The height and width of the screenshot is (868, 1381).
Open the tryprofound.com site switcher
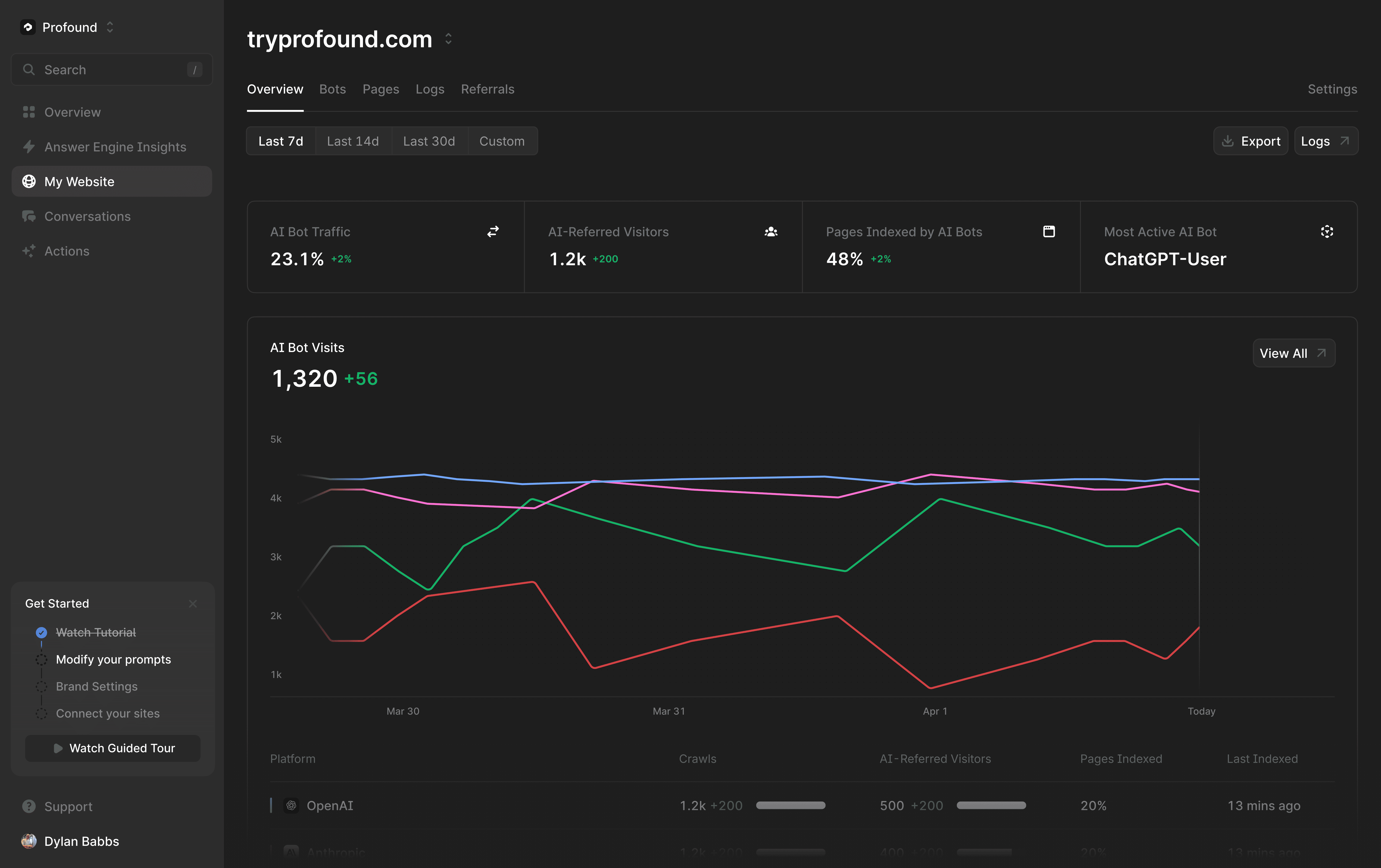tap(448, 38)
